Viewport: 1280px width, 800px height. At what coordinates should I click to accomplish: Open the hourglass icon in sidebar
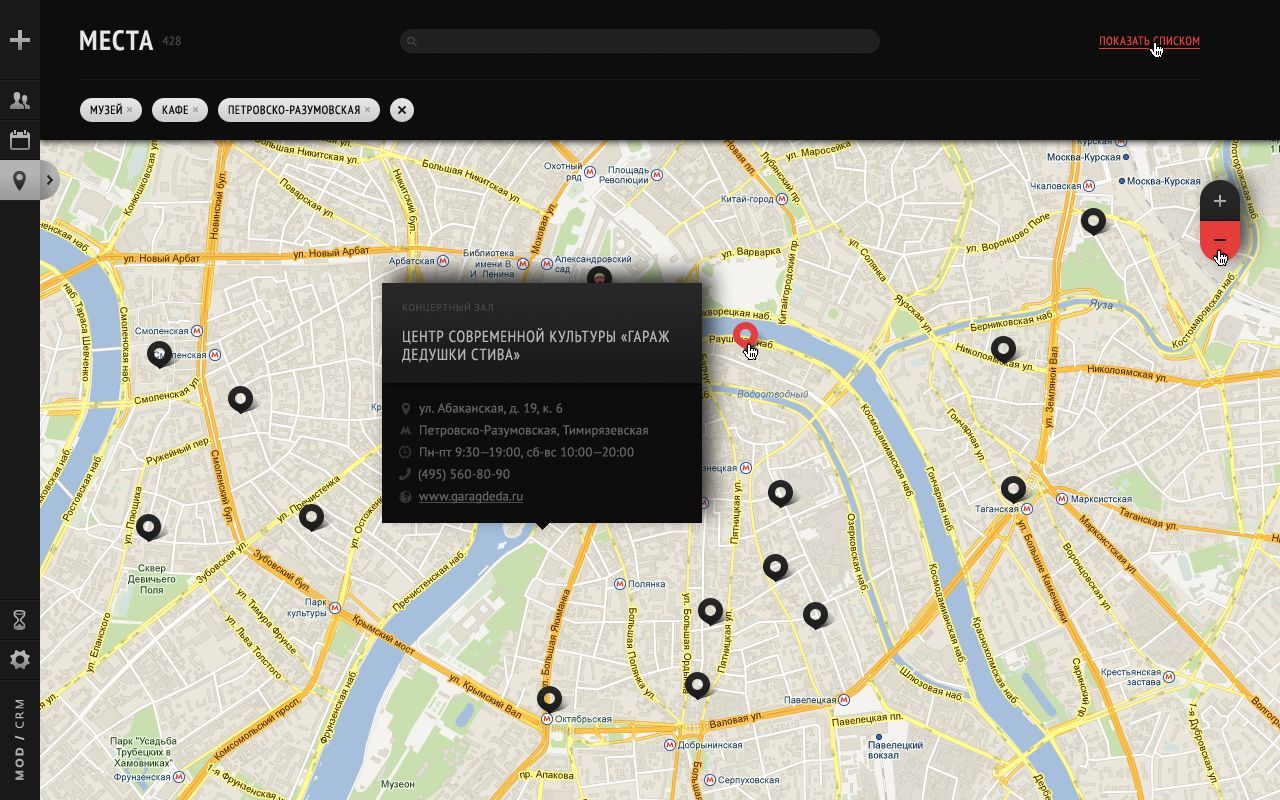click(19, 620)
